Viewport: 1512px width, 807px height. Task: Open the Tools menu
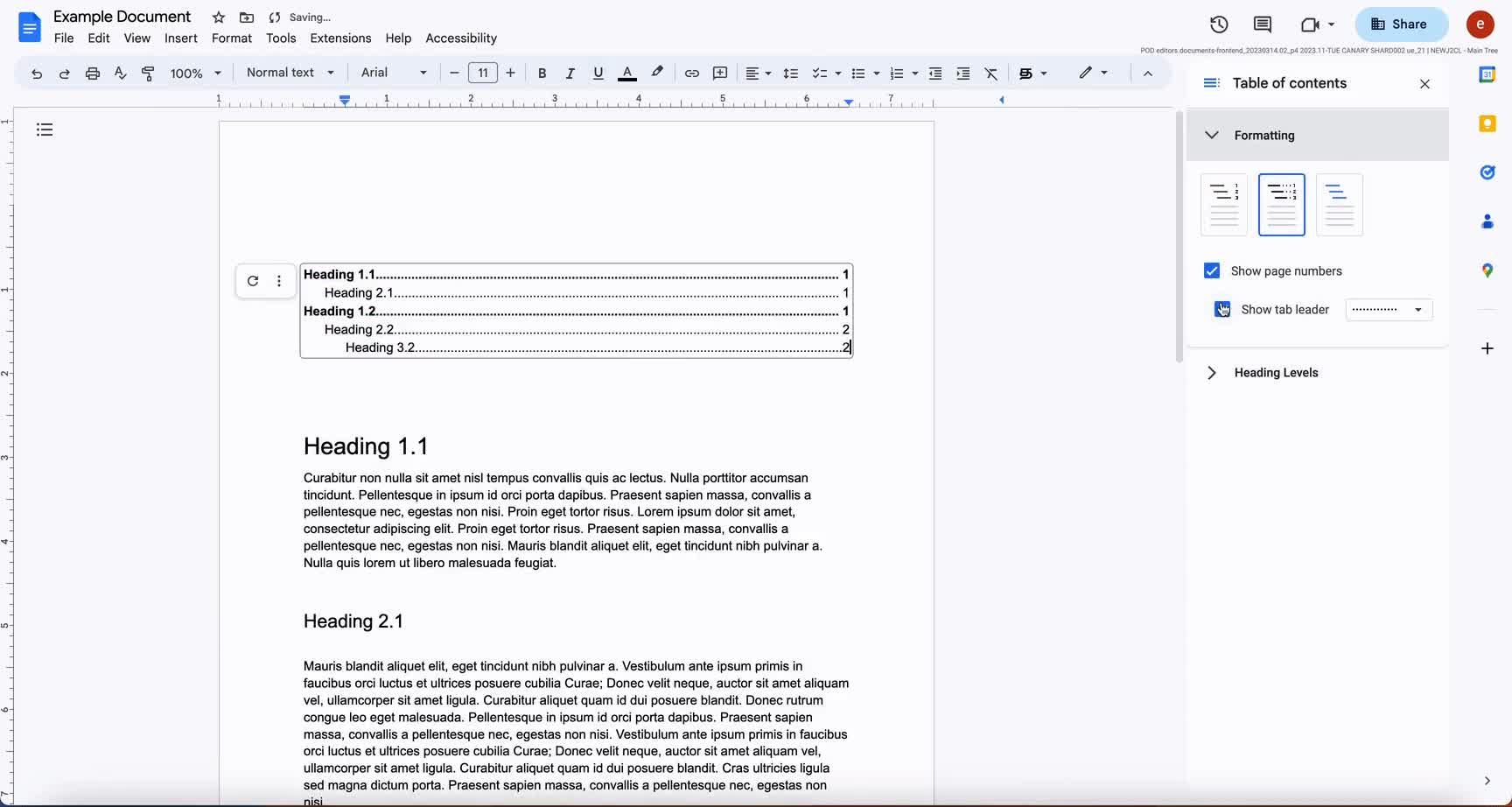coord(281,39)
